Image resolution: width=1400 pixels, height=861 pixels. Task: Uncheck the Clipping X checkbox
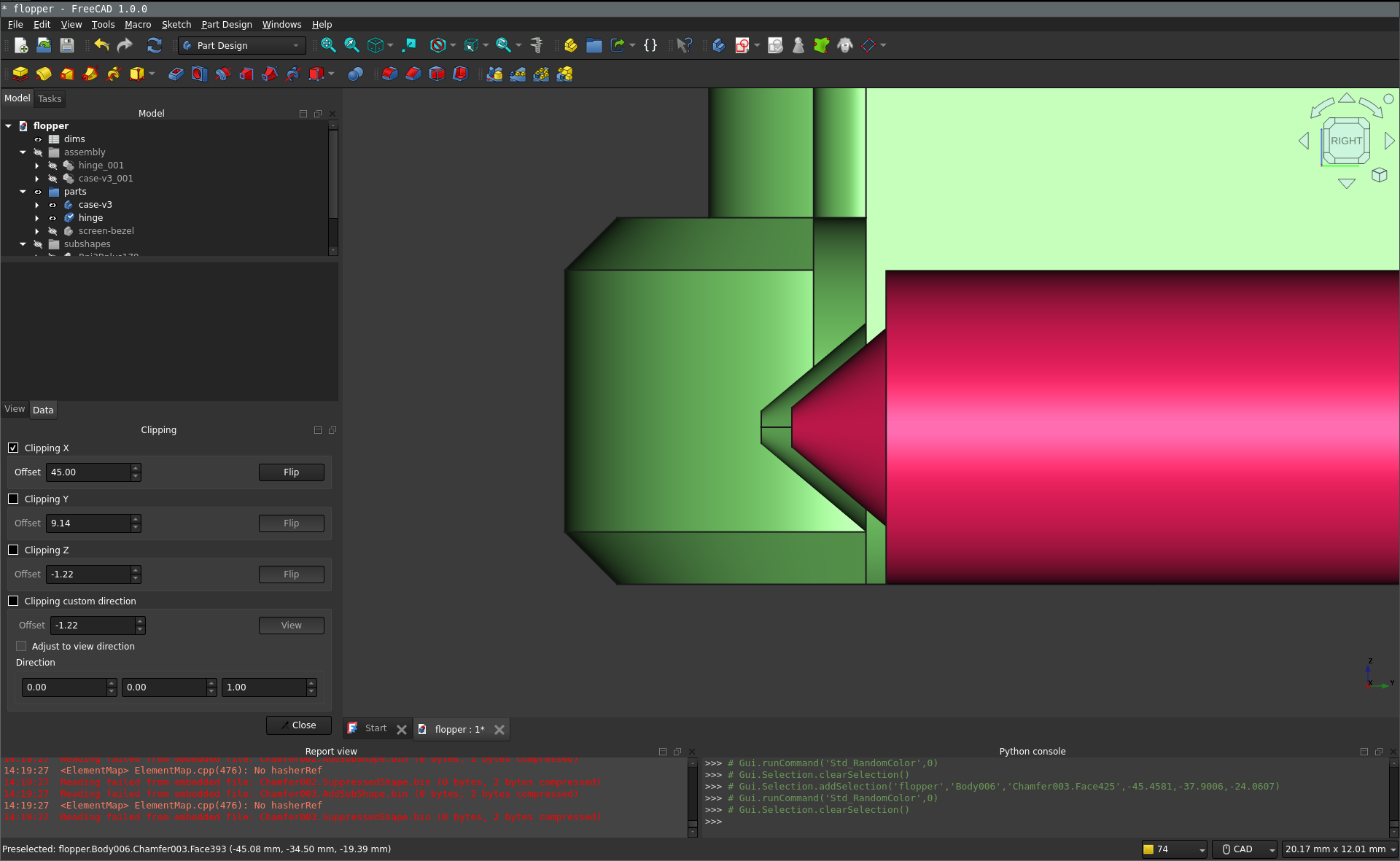point(13,448)
